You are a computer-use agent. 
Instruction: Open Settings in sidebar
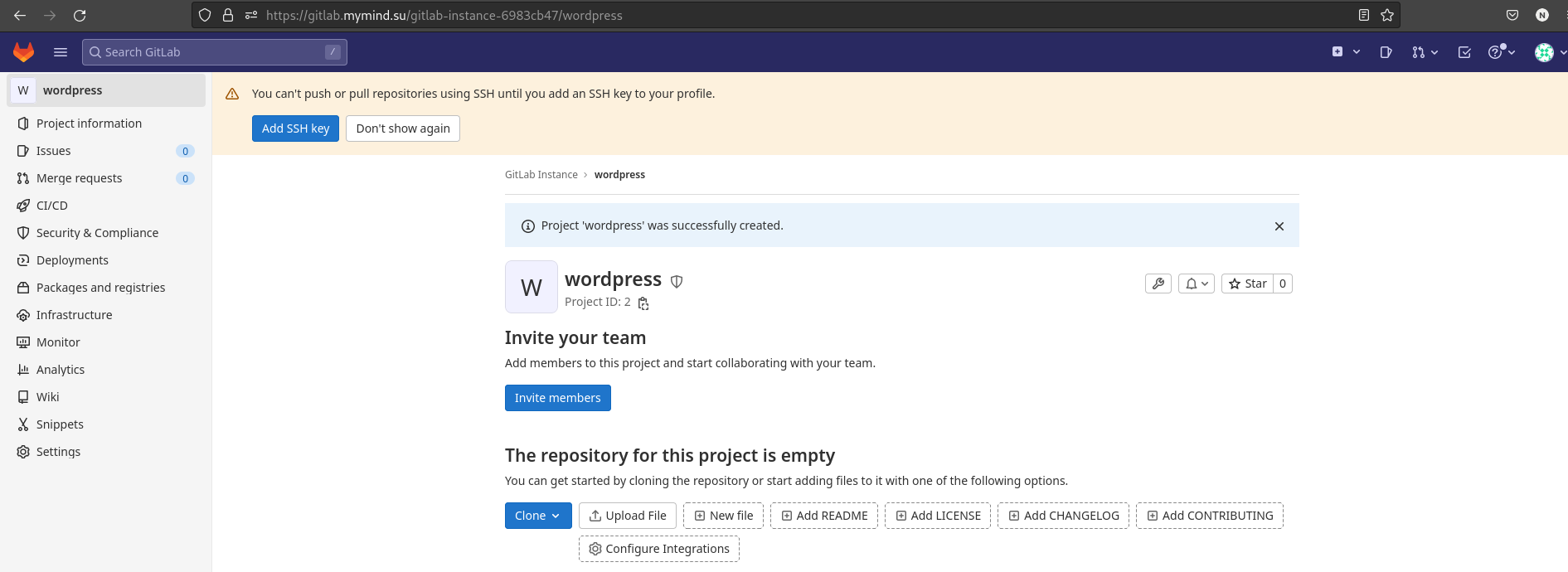pos(106,452)
